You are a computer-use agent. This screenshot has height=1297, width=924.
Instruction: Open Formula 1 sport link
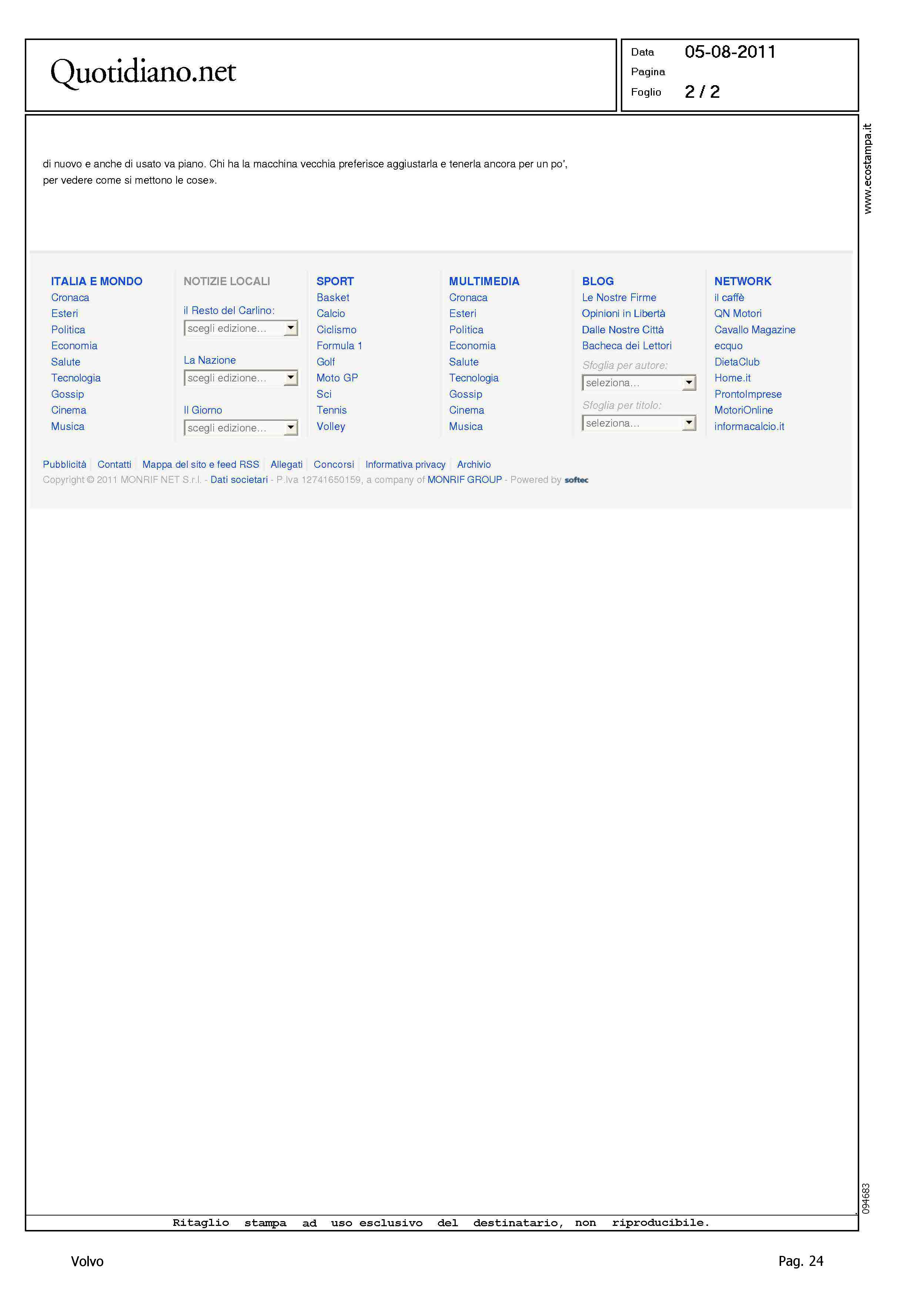tap(339, 346)
